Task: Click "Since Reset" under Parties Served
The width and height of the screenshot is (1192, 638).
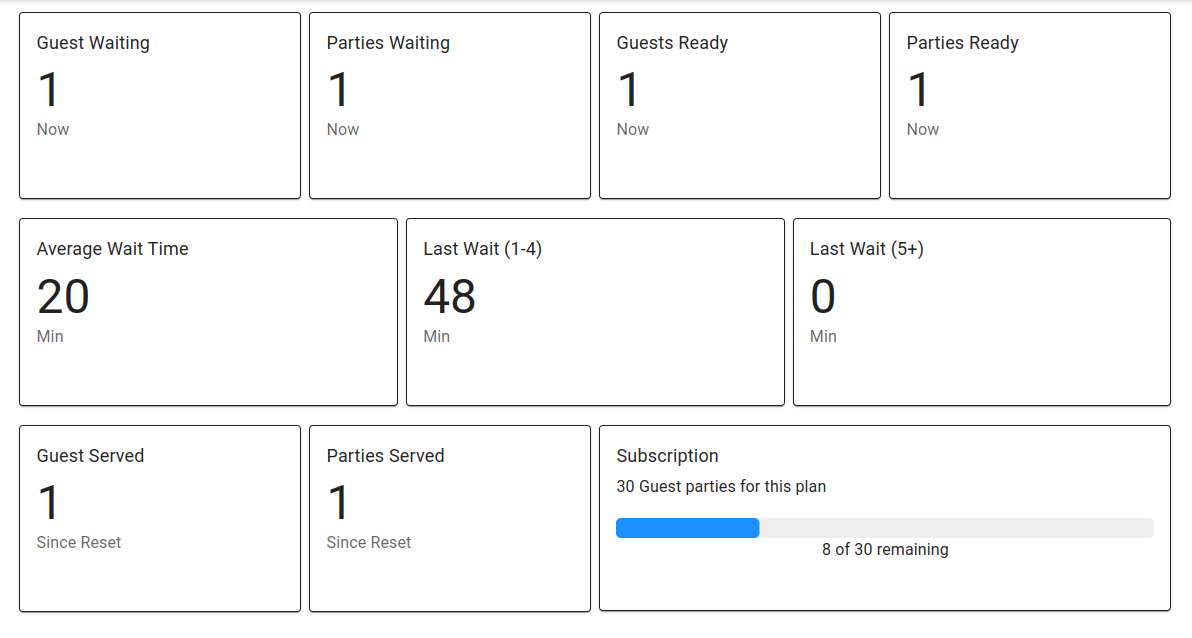Action: [x=369, y=543]
